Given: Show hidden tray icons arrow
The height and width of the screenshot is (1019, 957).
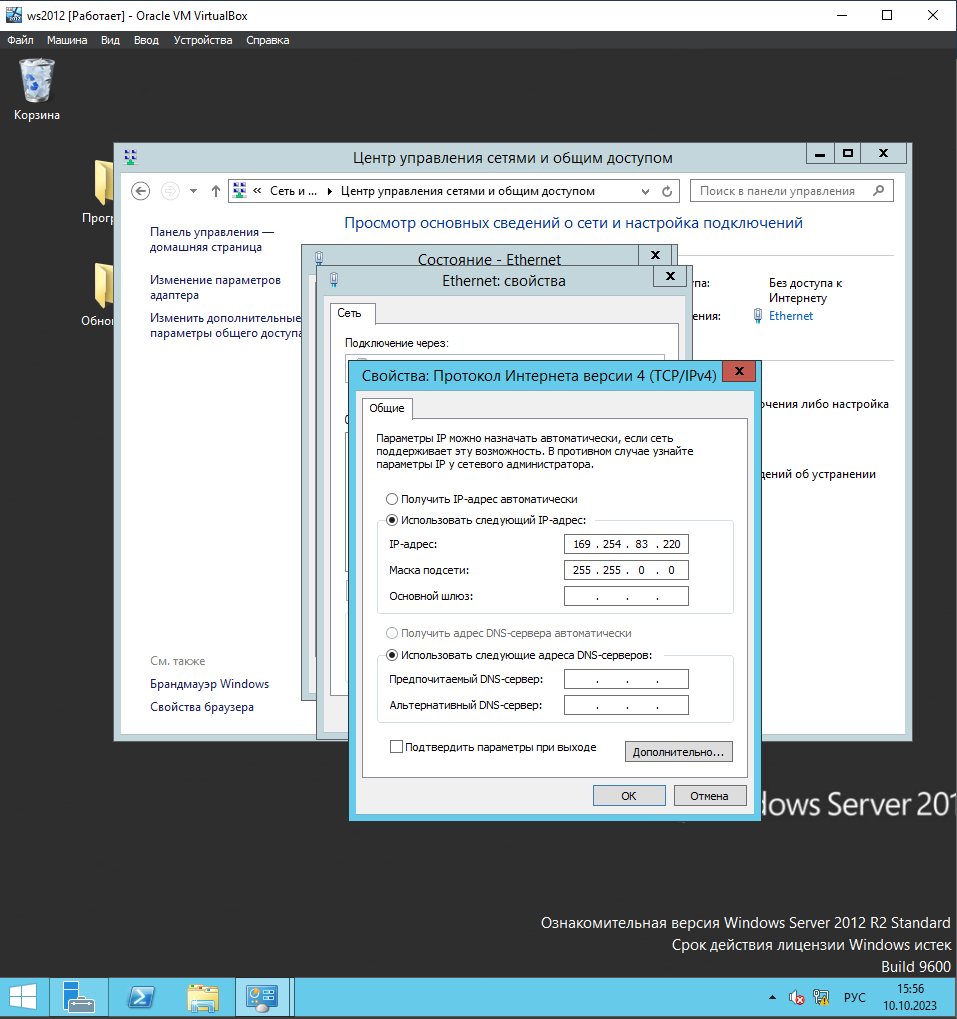Looking at the screenshot, I should tap(772, 998).
